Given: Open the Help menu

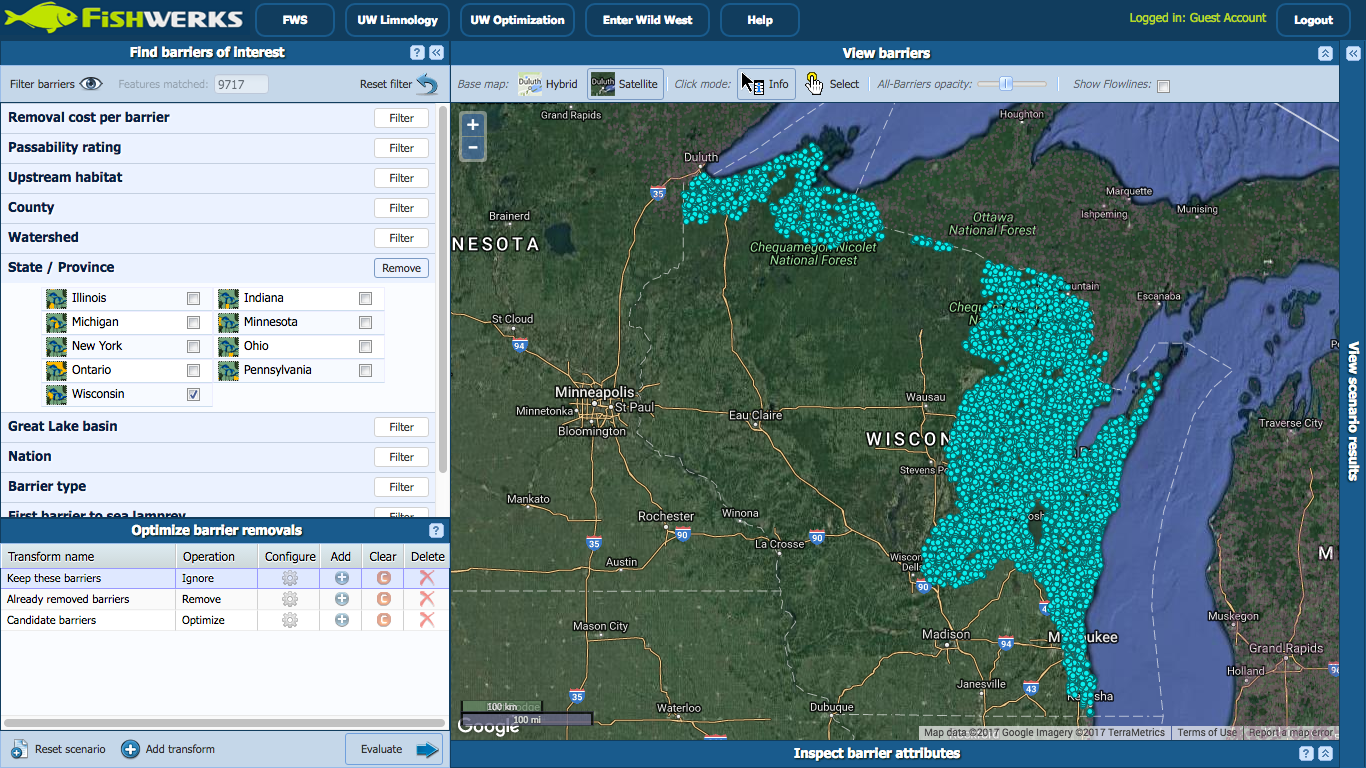Looking at the screenshot, I should pos(760,20).
